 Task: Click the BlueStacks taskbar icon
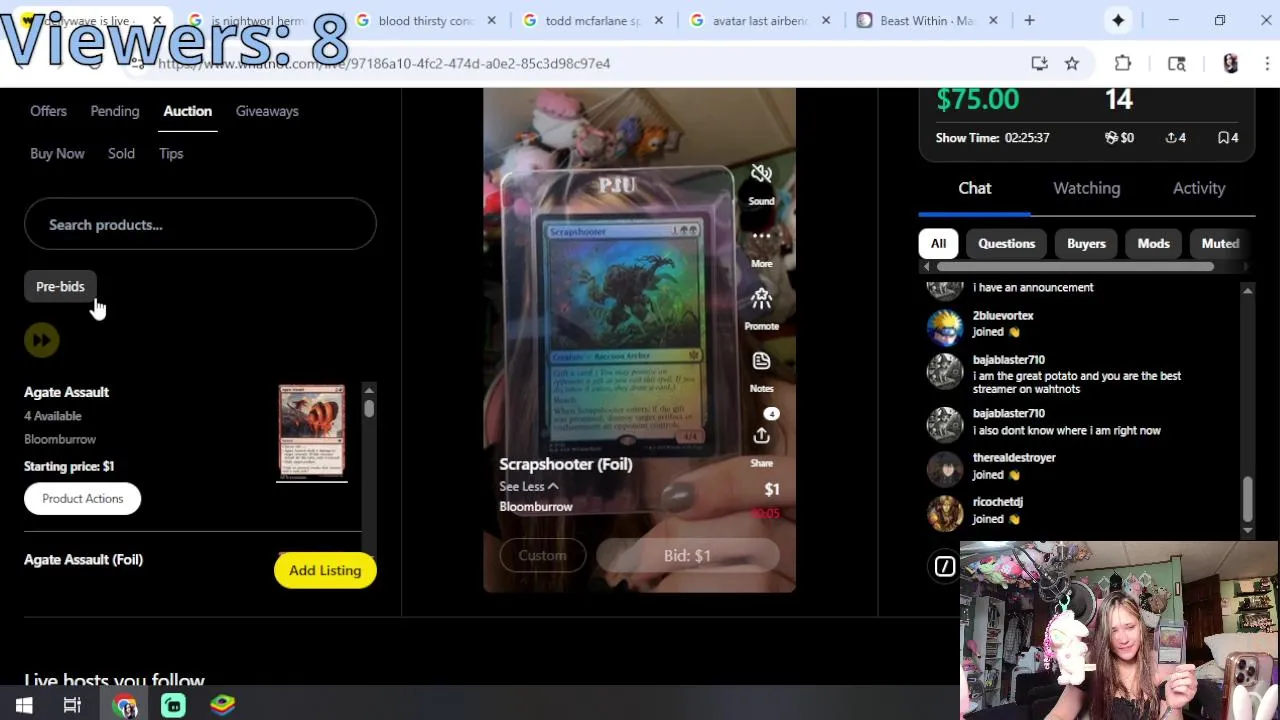click(222, 705)
